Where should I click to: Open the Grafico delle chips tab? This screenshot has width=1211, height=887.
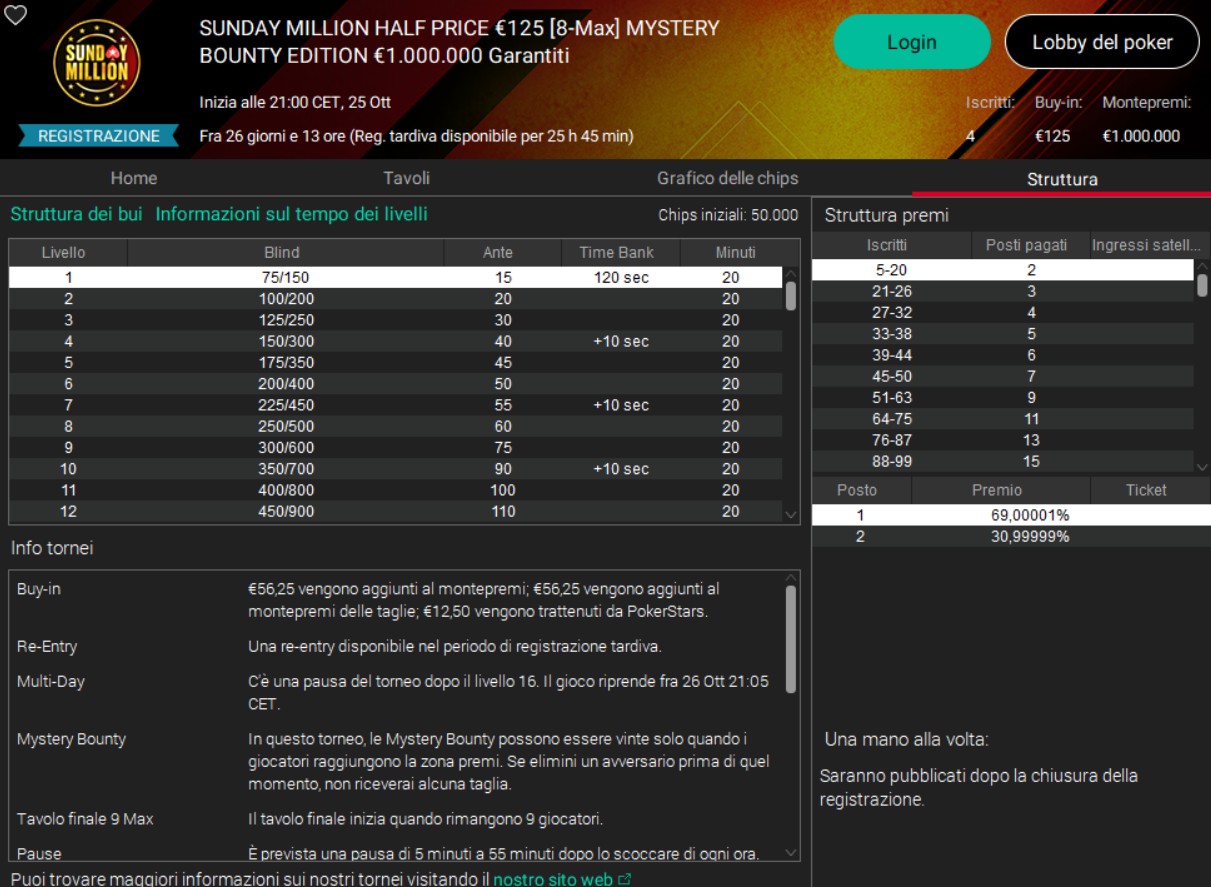pyautogui.click(x=727, y=178)
